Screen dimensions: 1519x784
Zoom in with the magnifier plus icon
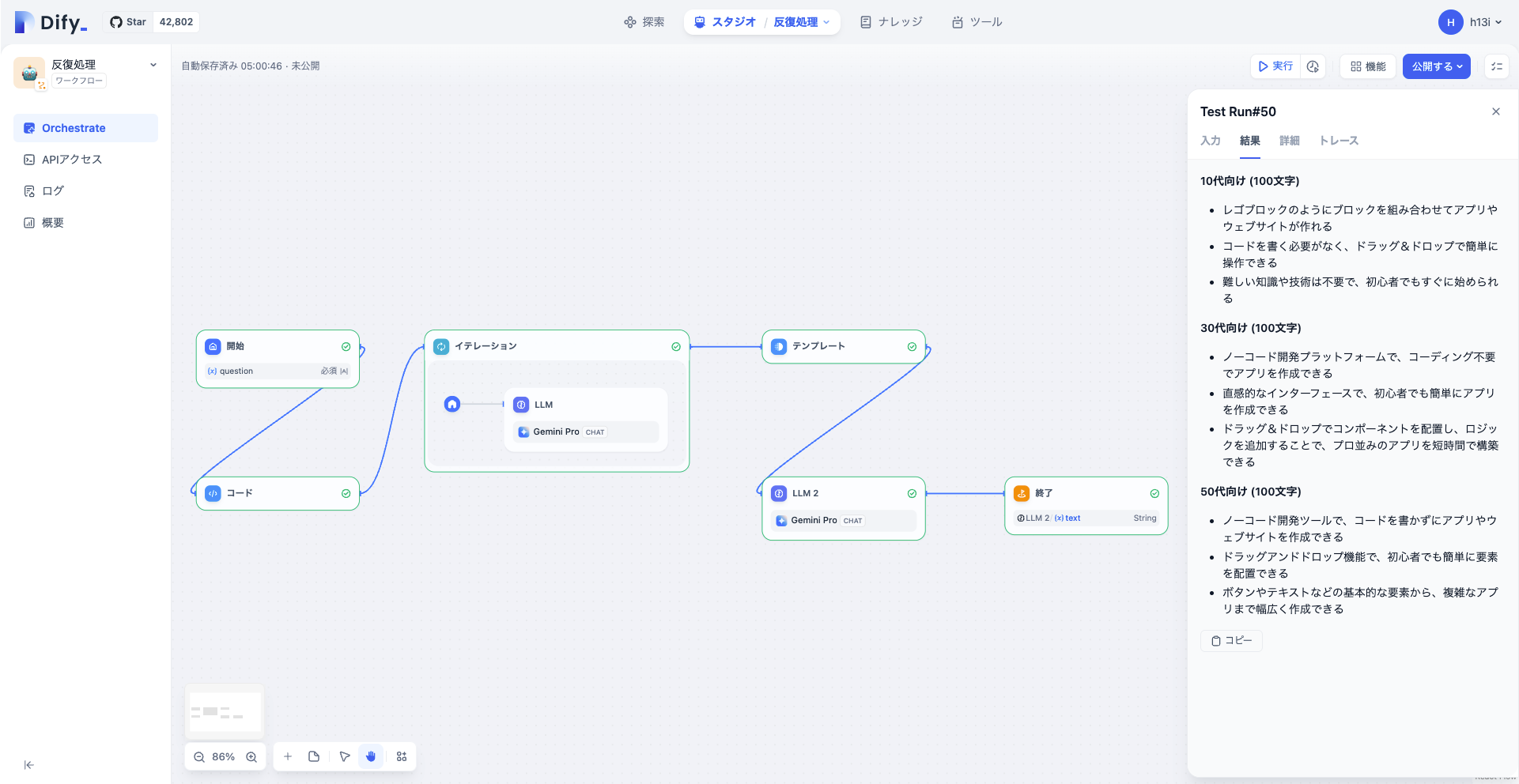pyautogui.click(x=251, y=756)
